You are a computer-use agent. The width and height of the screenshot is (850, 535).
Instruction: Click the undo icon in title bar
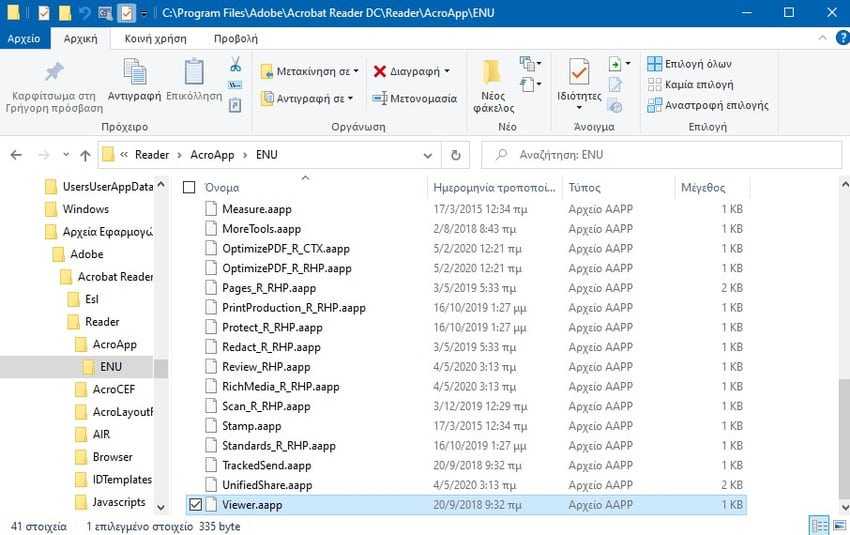pos(84,13)
